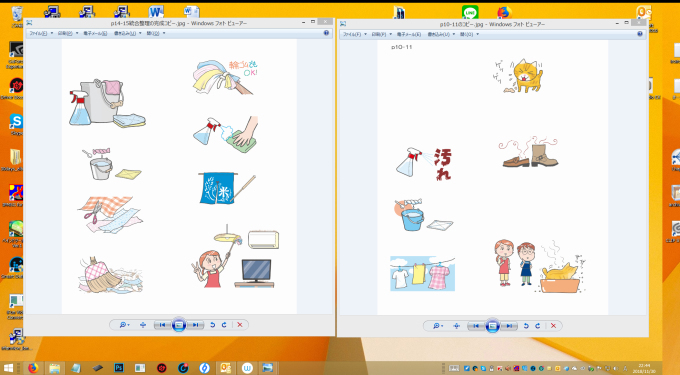Switch to Photoshop on the taskbar

point(119,368)
